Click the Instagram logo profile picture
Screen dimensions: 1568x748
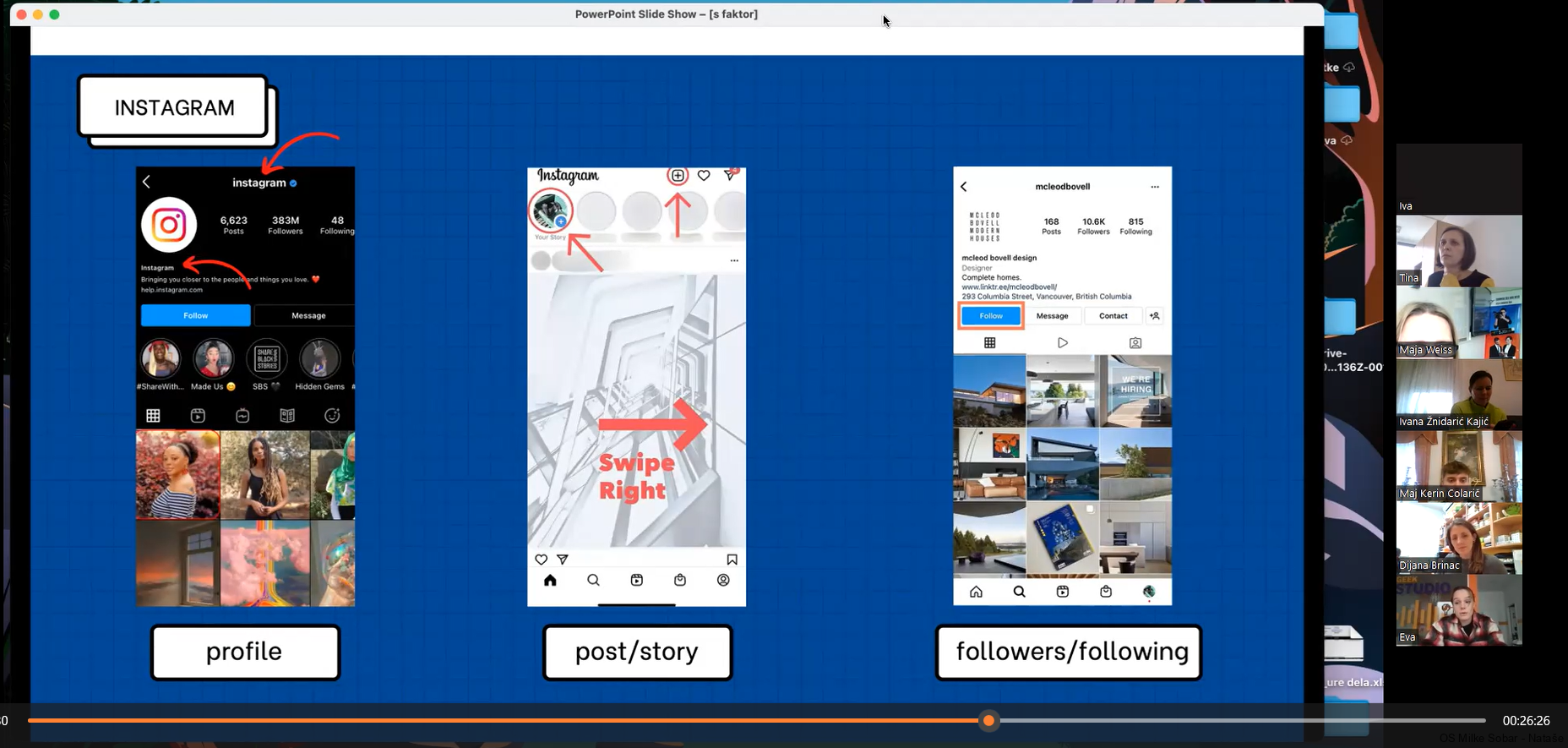[x=169, y=225]
